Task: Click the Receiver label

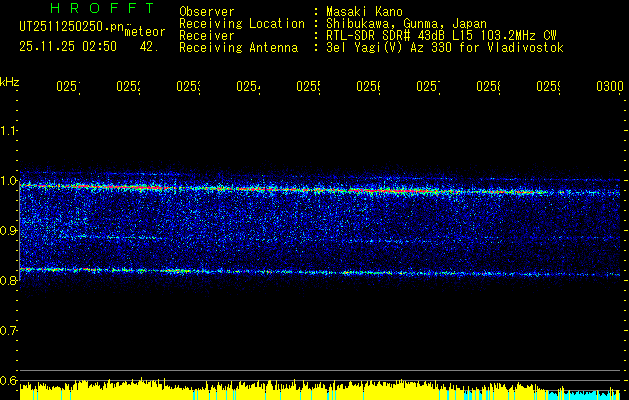Action: click(x=207, y=36)
